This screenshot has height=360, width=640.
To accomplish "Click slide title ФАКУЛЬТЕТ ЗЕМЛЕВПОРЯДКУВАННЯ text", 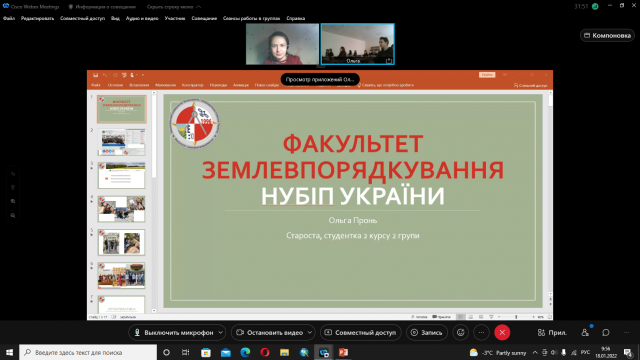I will (x=353, y=157).
